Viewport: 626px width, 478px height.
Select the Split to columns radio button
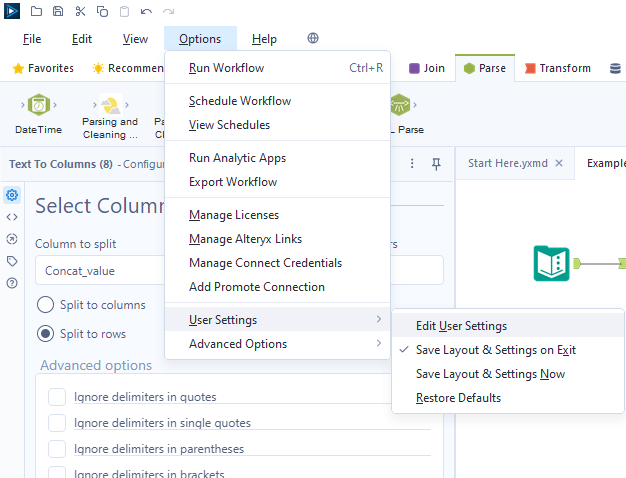(46, 305)
